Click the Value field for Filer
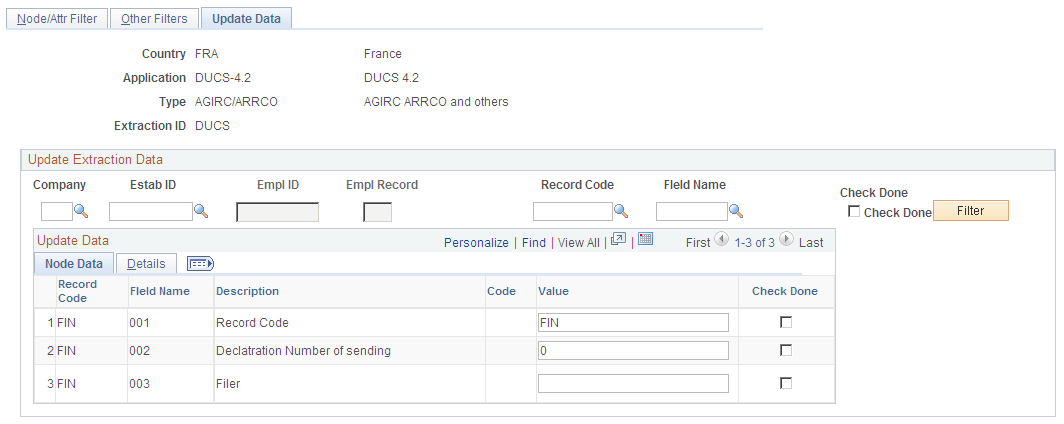Screen dimensions: 1064x424 [x=633, y=383]
